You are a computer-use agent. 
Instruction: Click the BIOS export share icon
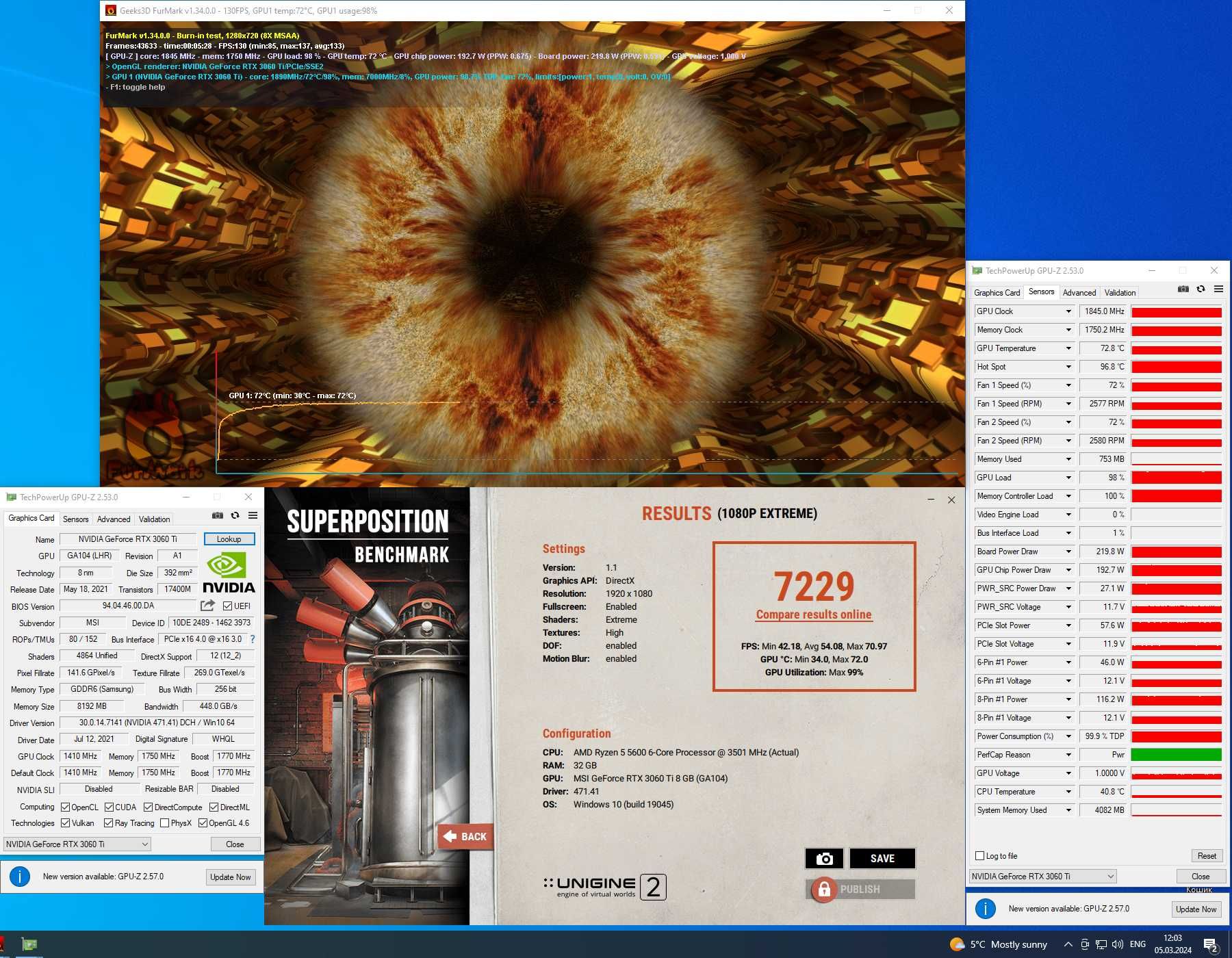(x=207, y=606)
